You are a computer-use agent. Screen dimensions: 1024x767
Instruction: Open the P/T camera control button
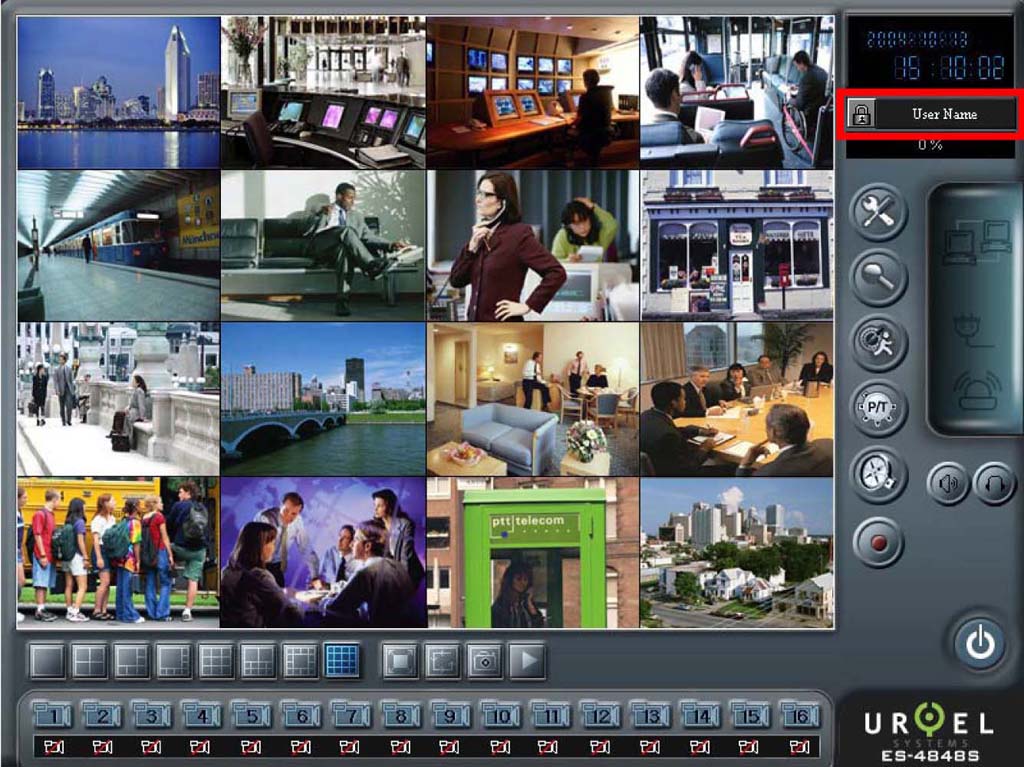(x=878, y=408)
